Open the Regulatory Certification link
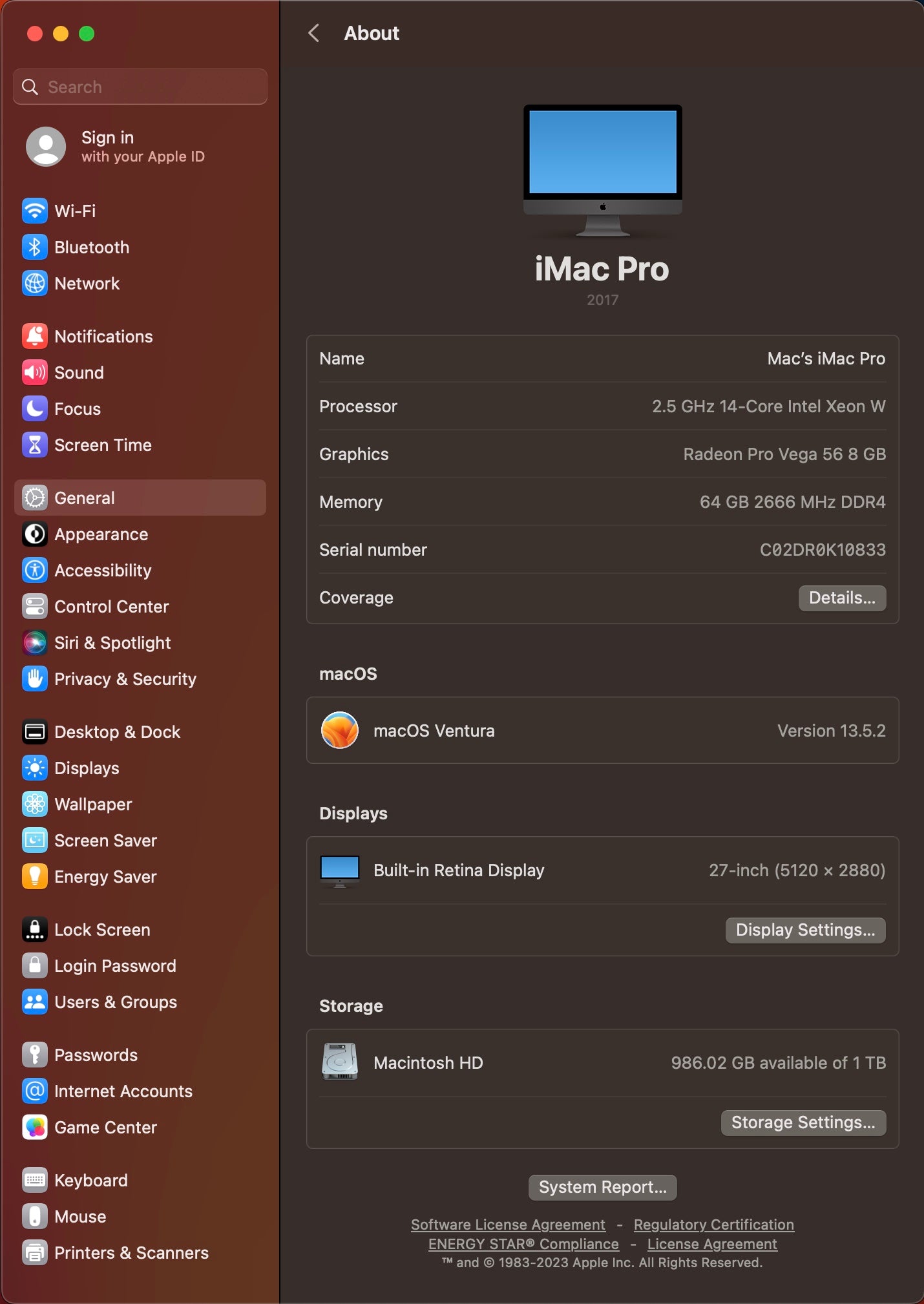Image resolution: width=924 pixels, height=1304 pixels. point(713,1225)
